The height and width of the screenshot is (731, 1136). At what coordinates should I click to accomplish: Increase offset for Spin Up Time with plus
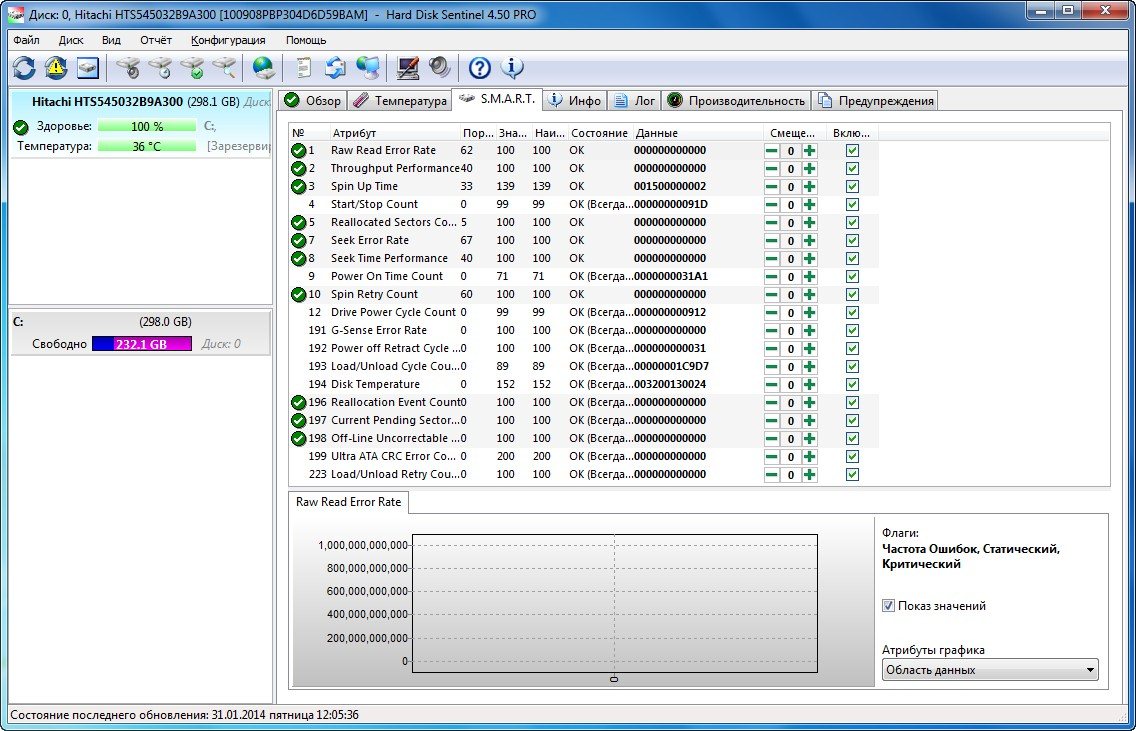tap(809, 187)
